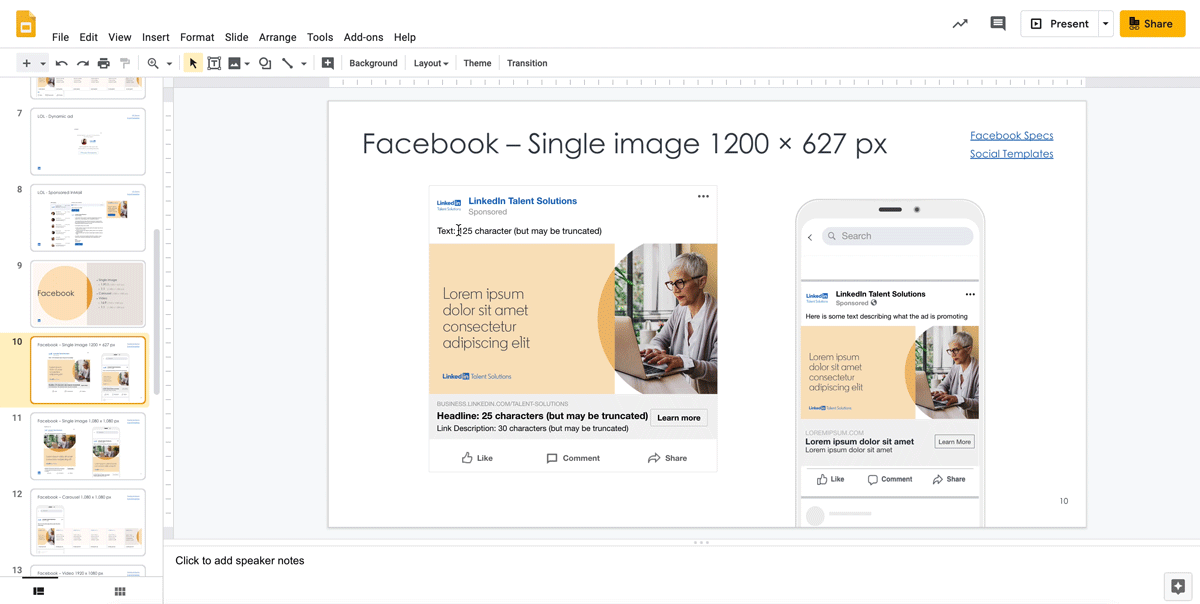Select the Line tool
The width and height of the screenshot is (1200, 604).
coord(289,62)
